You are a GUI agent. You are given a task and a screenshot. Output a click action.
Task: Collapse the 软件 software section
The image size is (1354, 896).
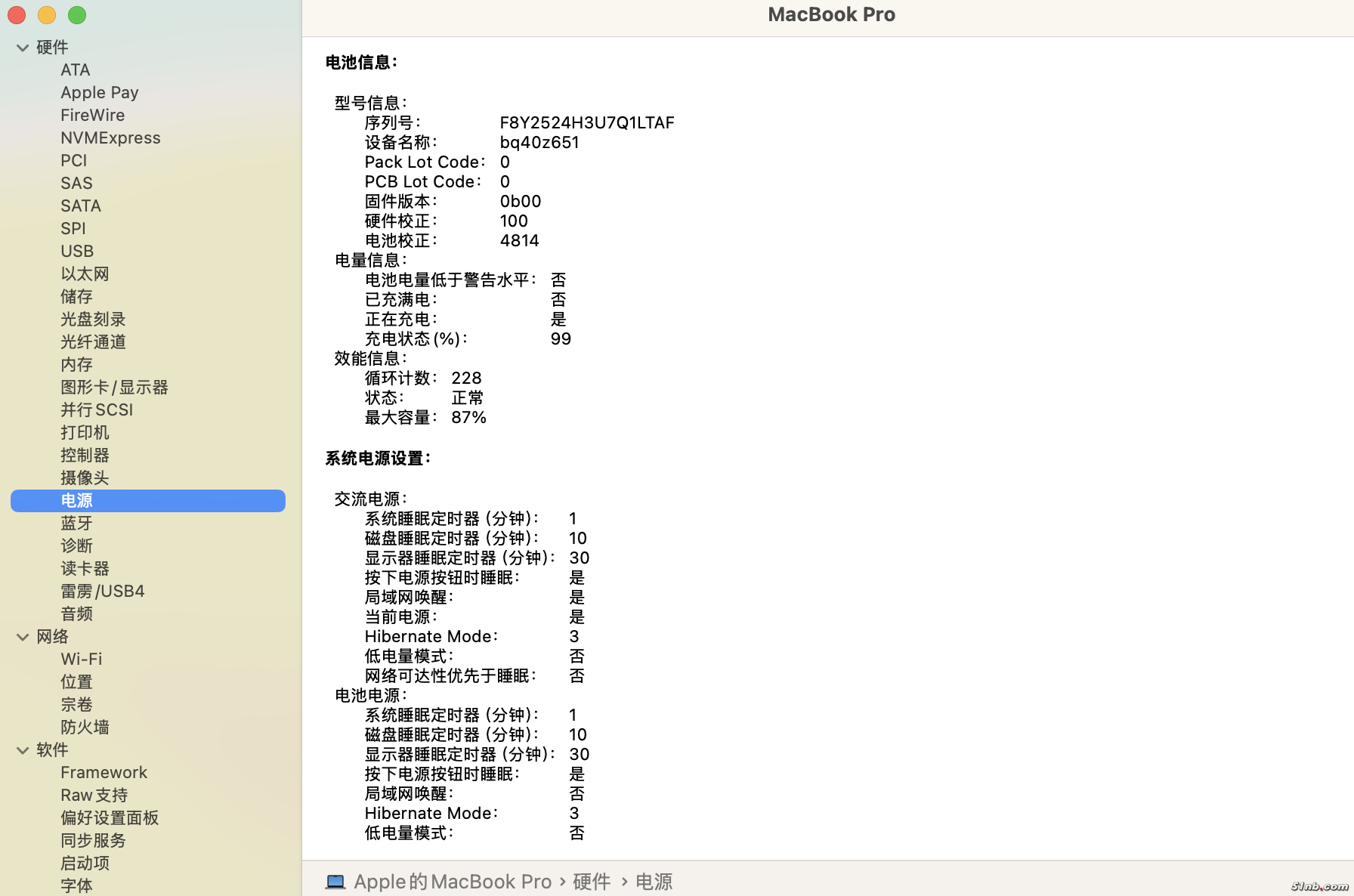coord(22,749)
